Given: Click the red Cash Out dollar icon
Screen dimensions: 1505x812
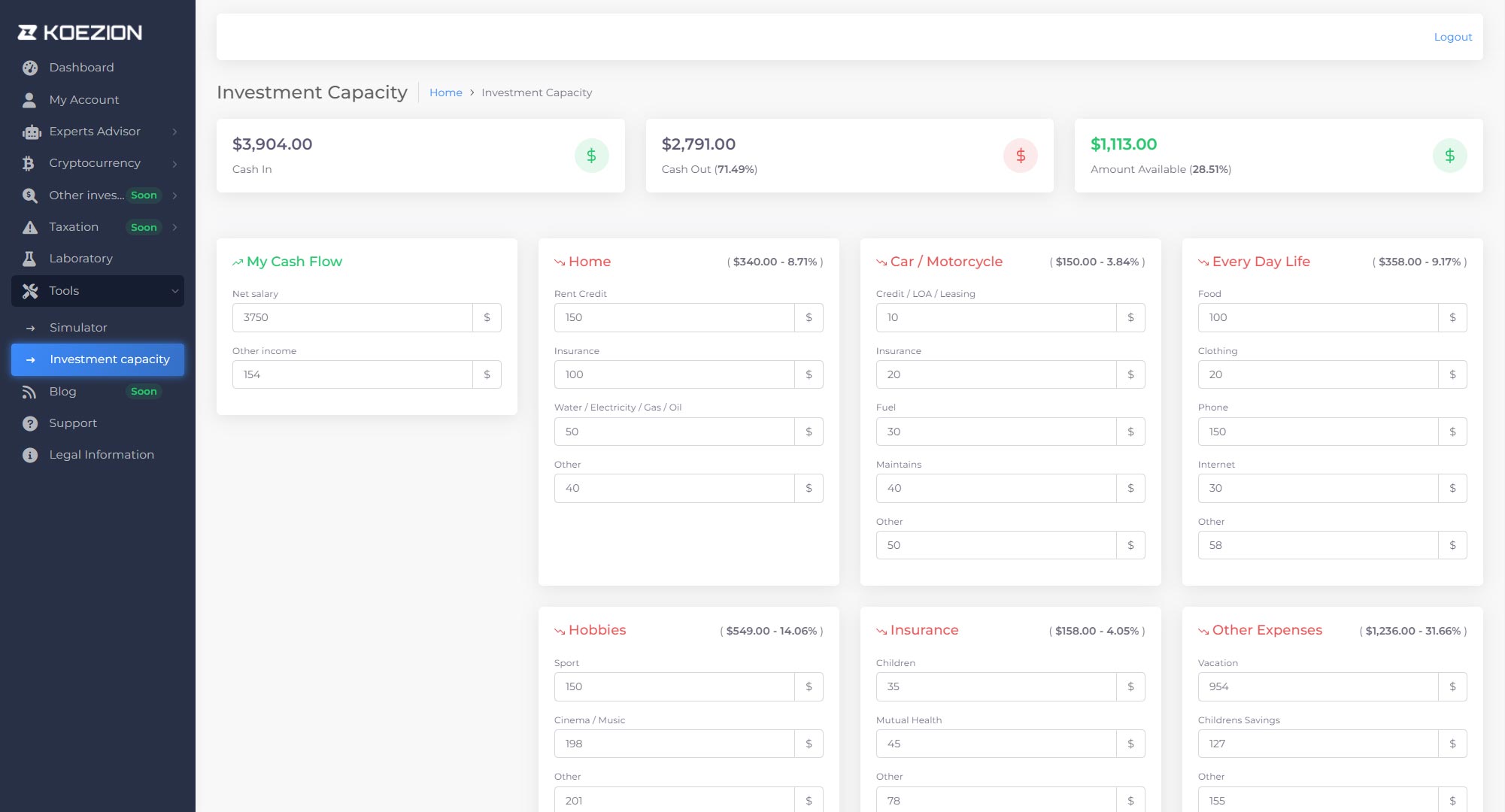Looking at the screenshot, I should pyautogui.click(x=1020, y=156).
